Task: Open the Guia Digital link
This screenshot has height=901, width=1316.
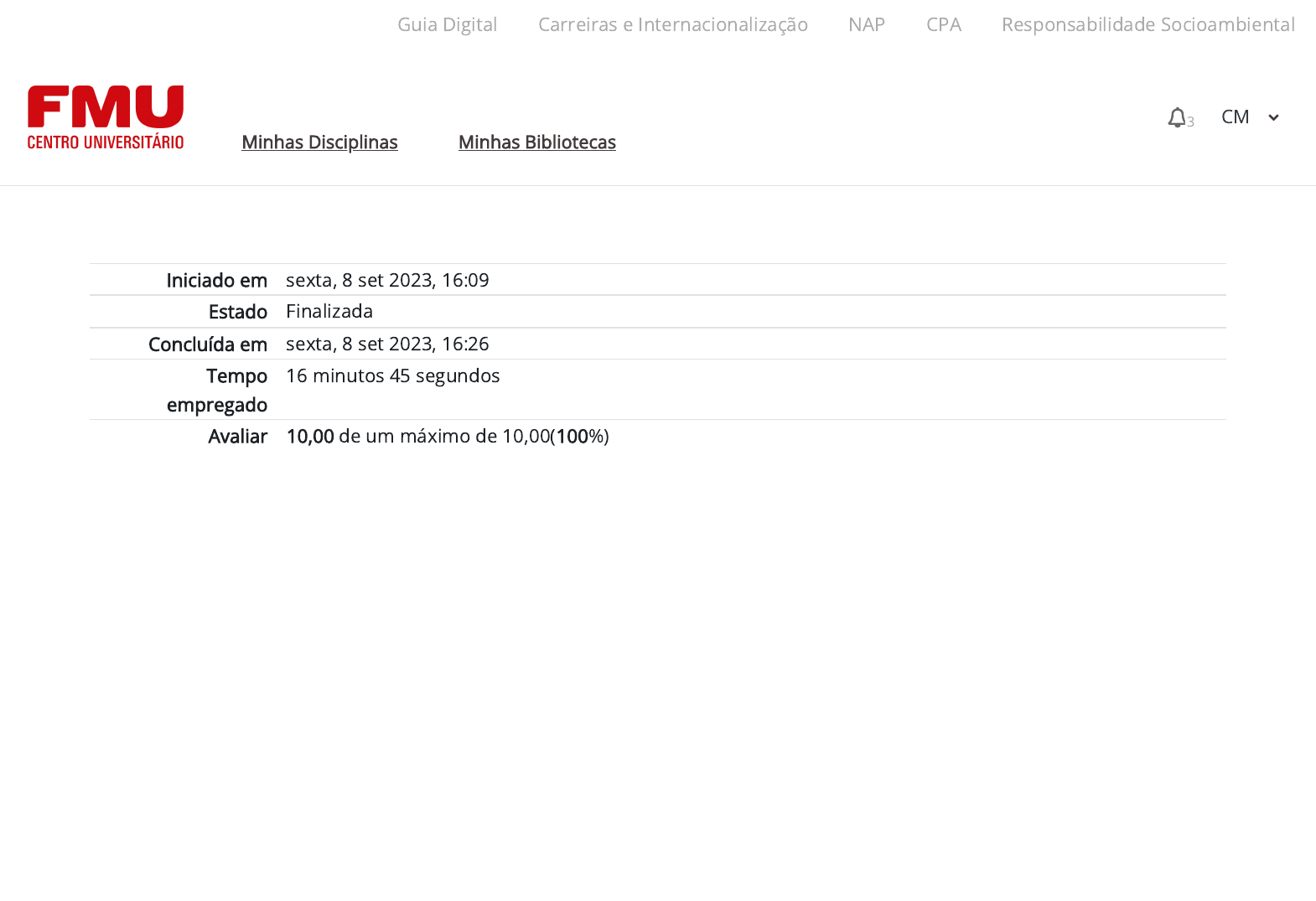Action: click(x=447, y=24)
